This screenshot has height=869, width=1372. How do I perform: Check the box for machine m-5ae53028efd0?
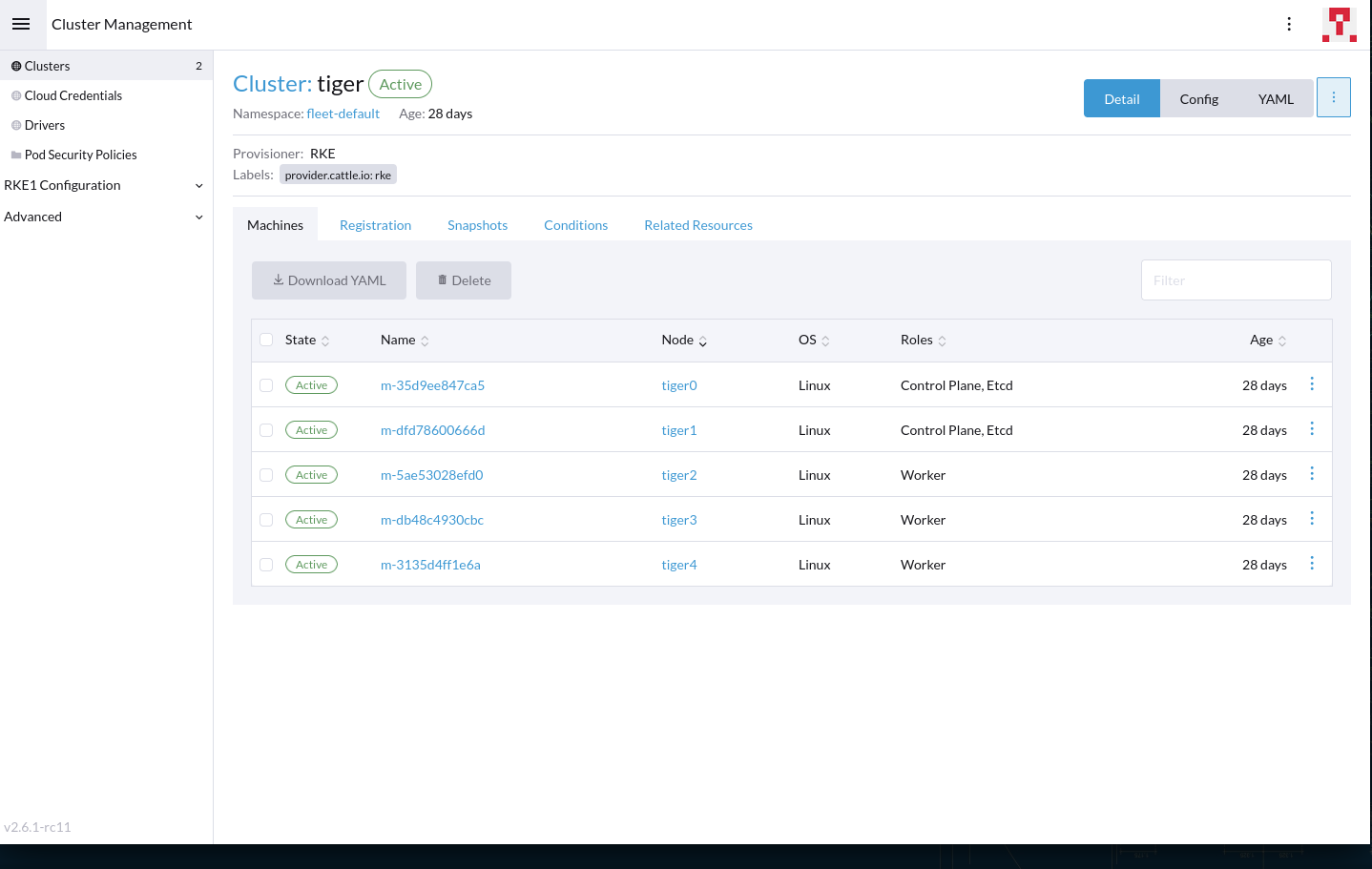pyautogui.click(x=266, y=475)
